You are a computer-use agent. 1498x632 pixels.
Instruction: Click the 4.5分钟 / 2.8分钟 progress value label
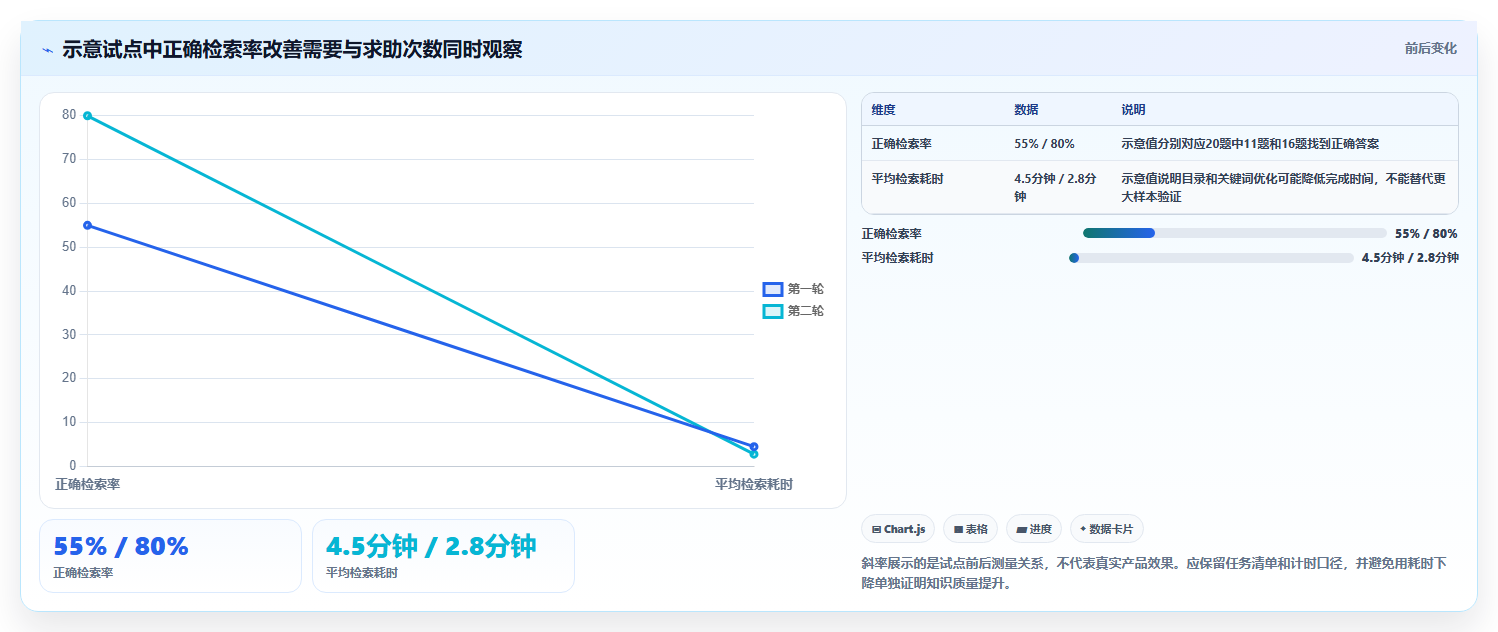(x=1410, y=258)
